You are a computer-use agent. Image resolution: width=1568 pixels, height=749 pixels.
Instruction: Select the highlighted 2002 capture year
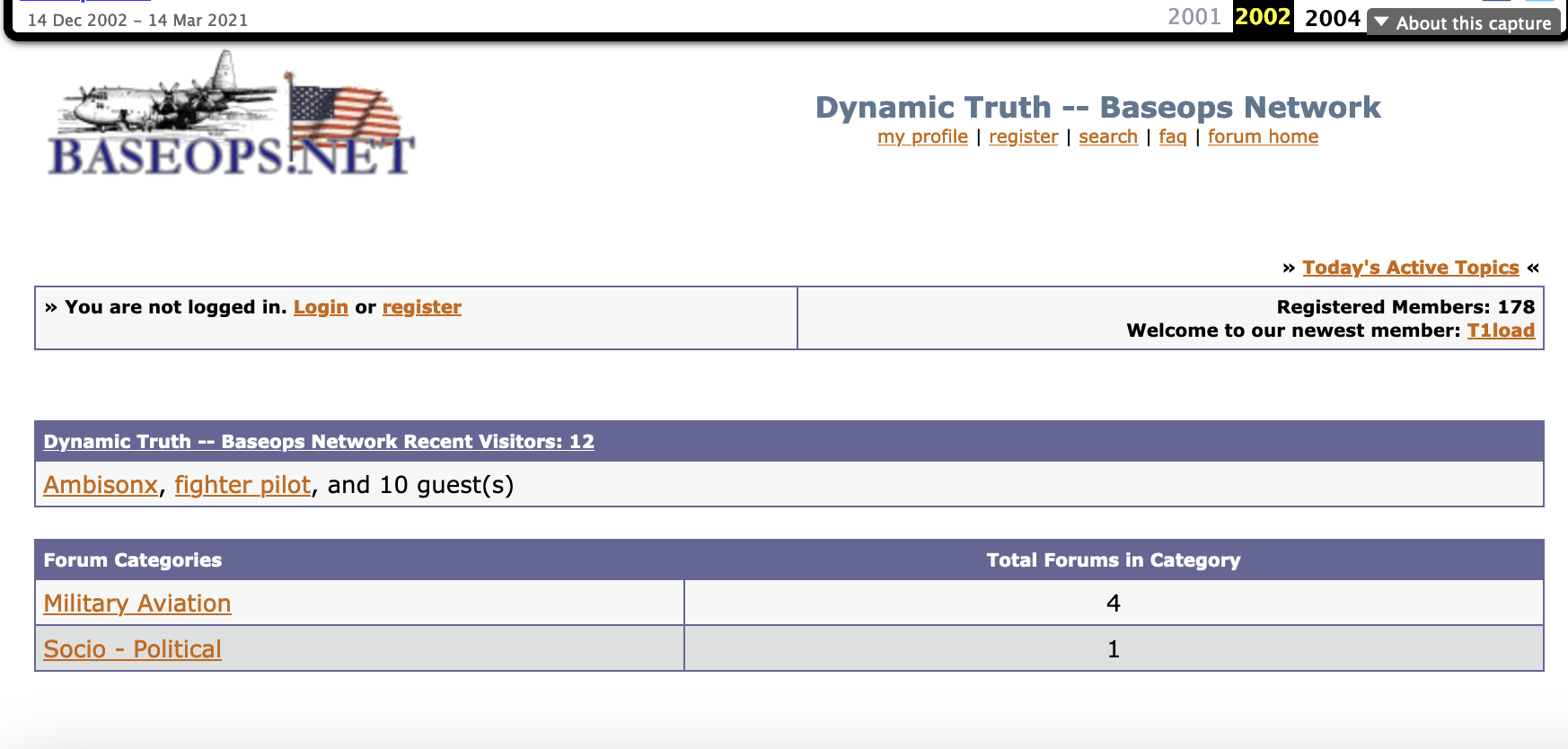1263,17
